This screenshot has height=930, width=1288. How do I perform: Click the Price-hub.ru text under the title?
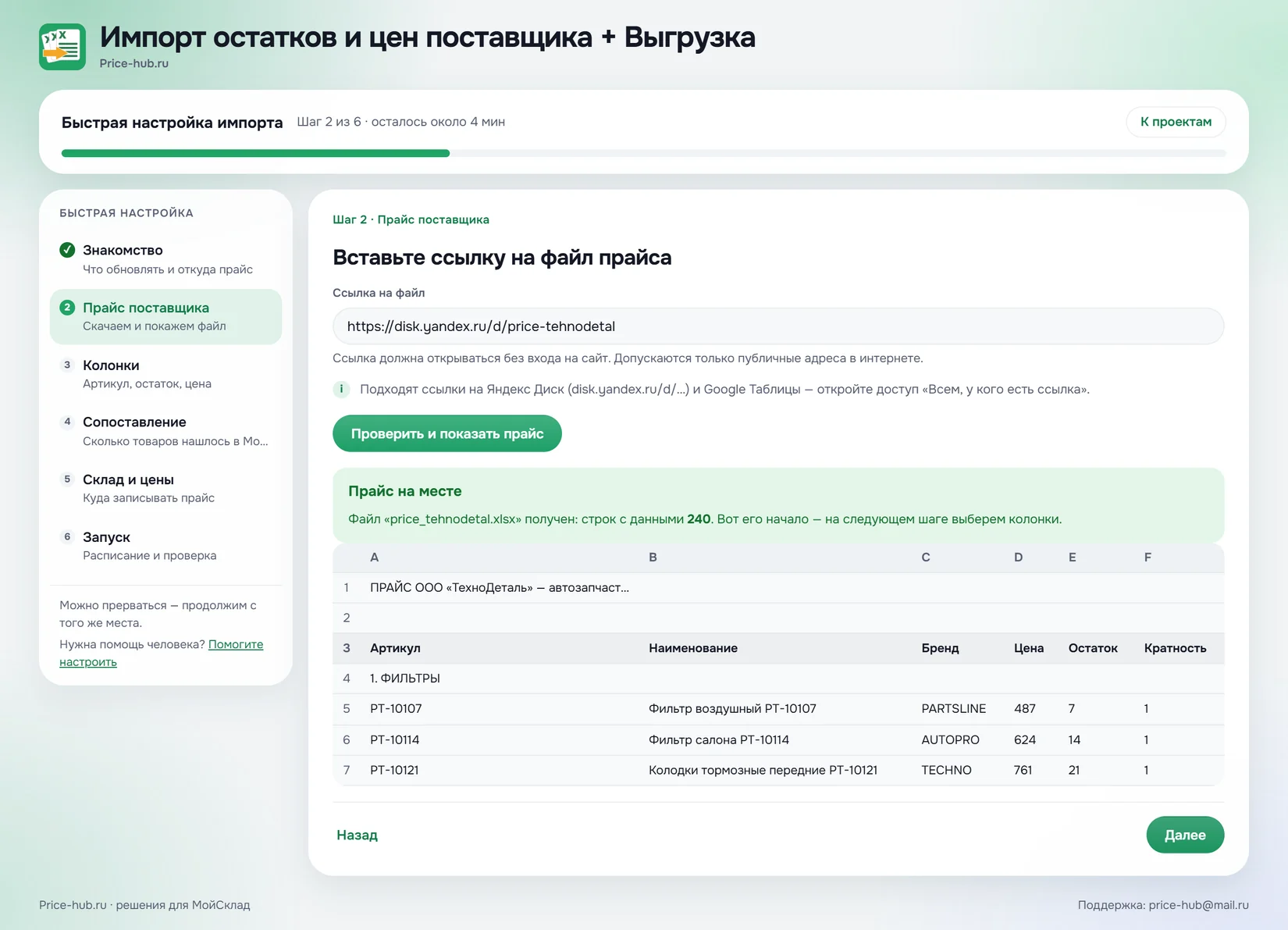(x=133, y=63)
